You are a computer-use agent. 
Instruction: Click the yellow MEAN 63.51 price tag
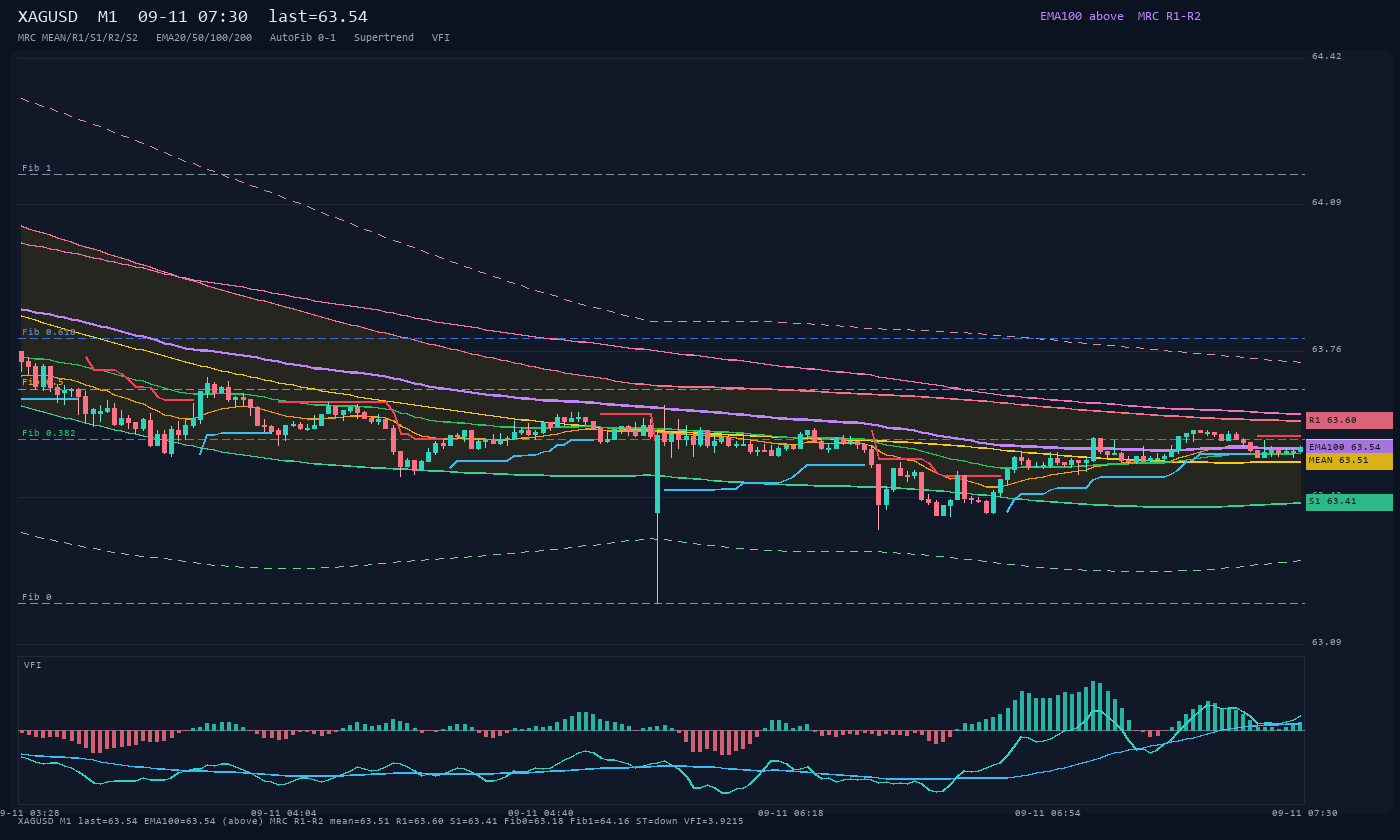1349,461
